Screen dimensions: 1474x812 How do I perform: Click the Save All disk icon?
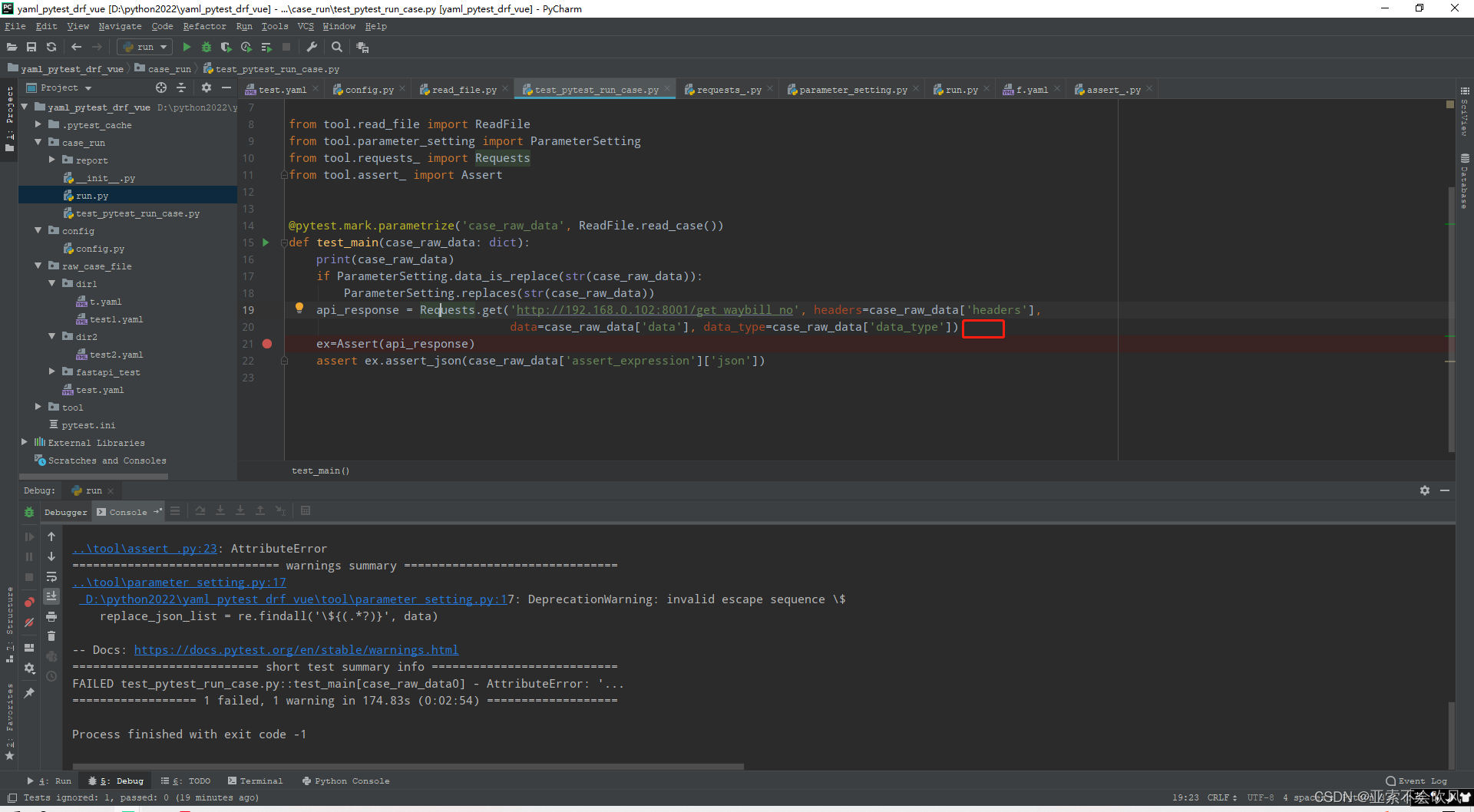31,47
